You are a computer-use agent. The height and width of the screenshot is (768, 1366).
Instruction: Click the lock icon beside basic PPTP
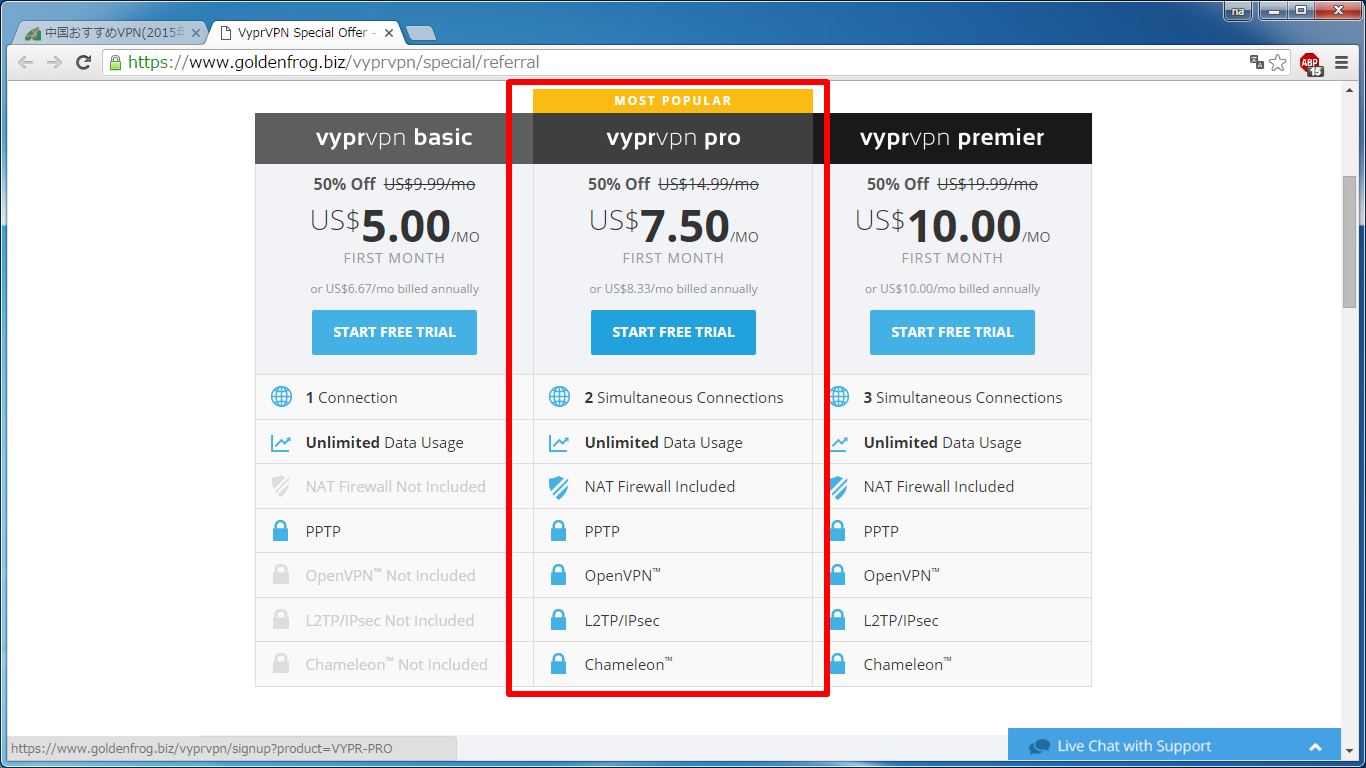281,531
